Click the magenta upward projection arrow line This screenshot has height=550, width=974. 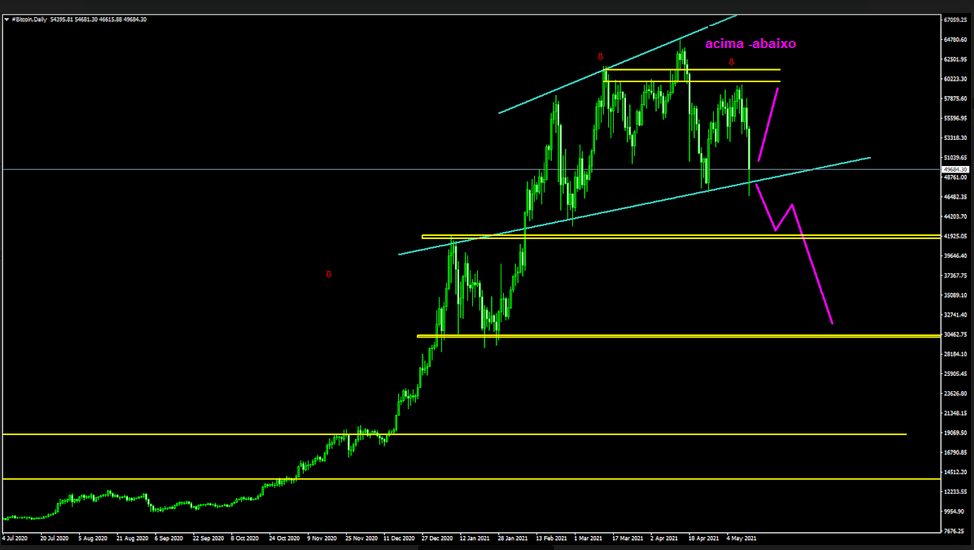pyautogui.click(x=768, y=124)
